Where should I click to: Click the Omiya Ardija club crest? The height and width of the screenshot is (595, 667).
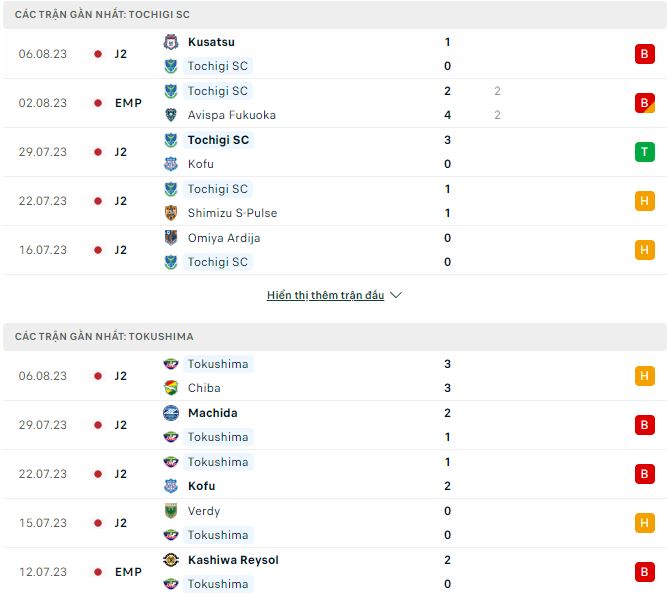[x=171, y=238]
